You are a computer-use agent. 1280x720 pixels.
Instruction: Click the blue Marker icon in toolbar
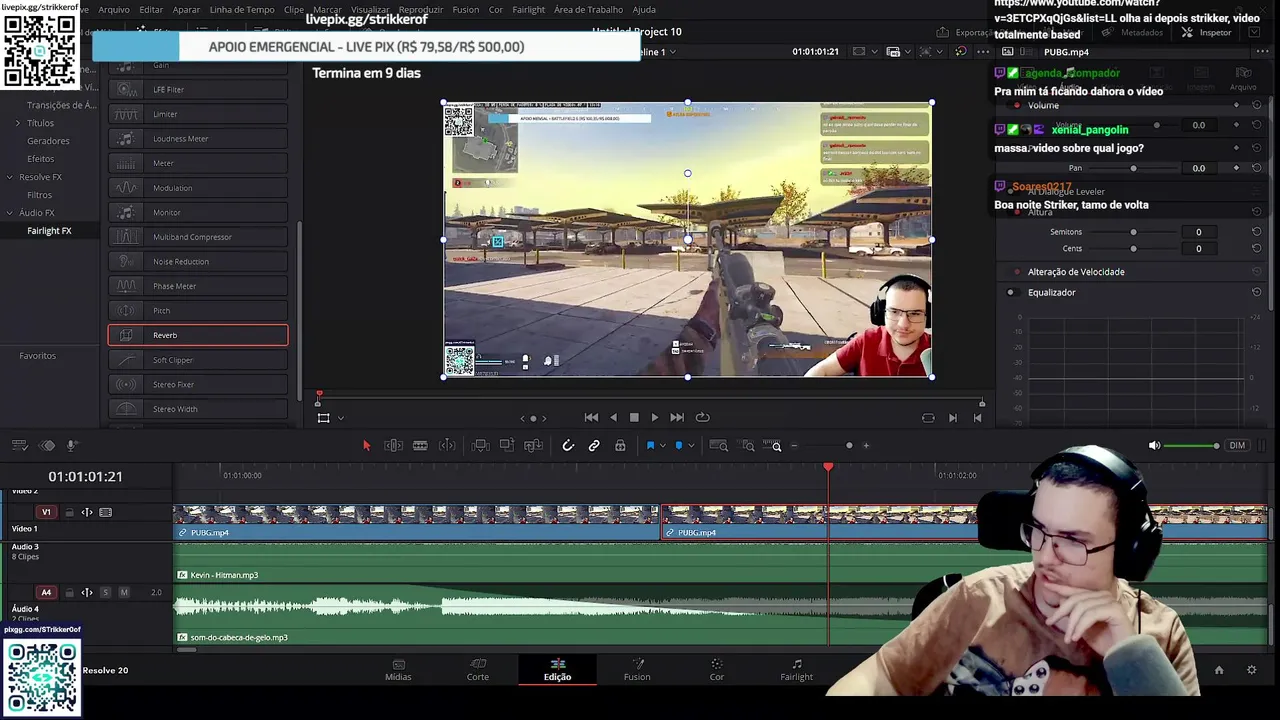pos(679,446)
